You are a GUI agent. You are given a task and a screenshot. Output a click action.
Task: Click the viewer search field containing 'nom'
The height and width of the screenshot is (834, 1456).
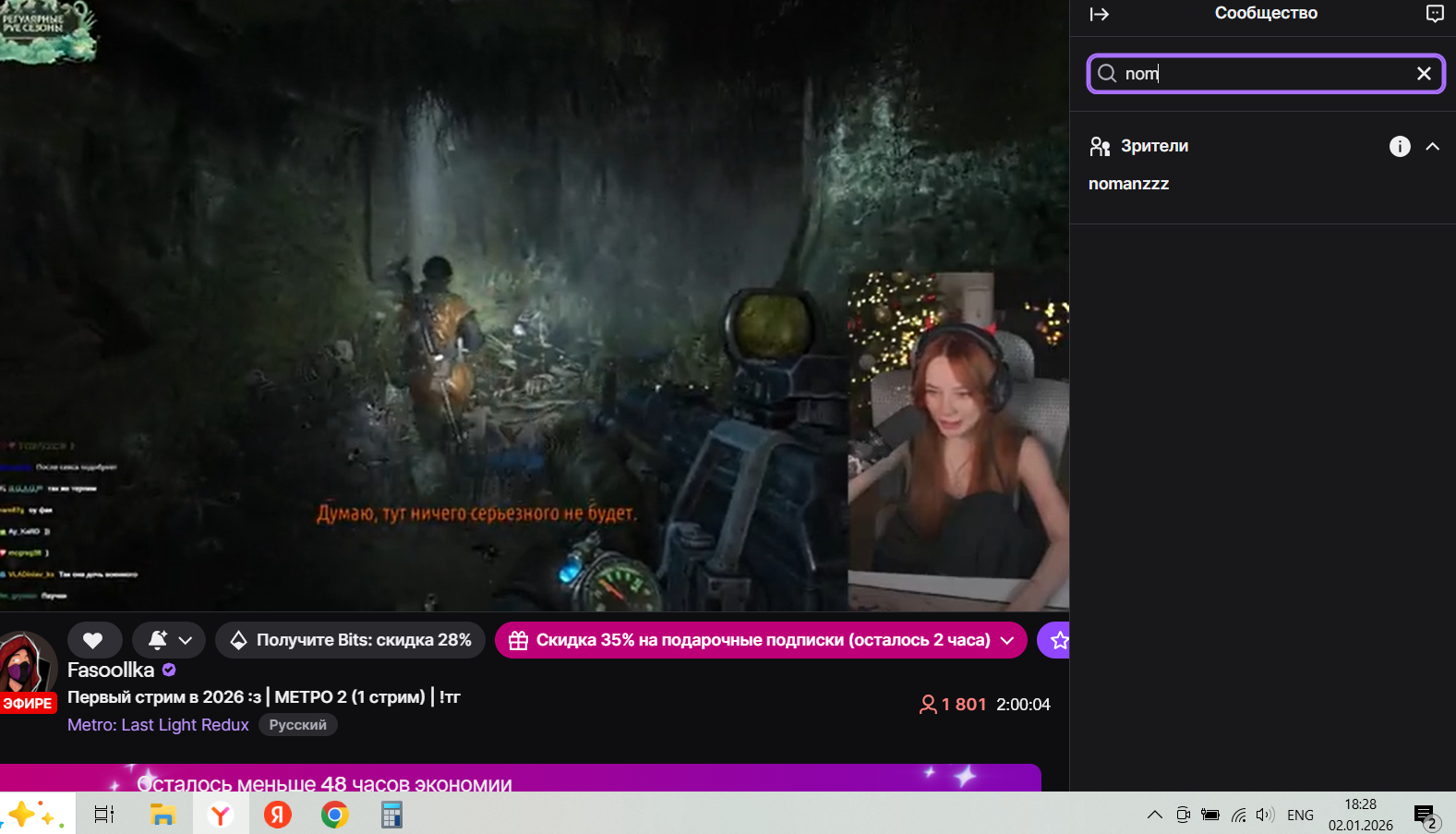coord(1266,74)
